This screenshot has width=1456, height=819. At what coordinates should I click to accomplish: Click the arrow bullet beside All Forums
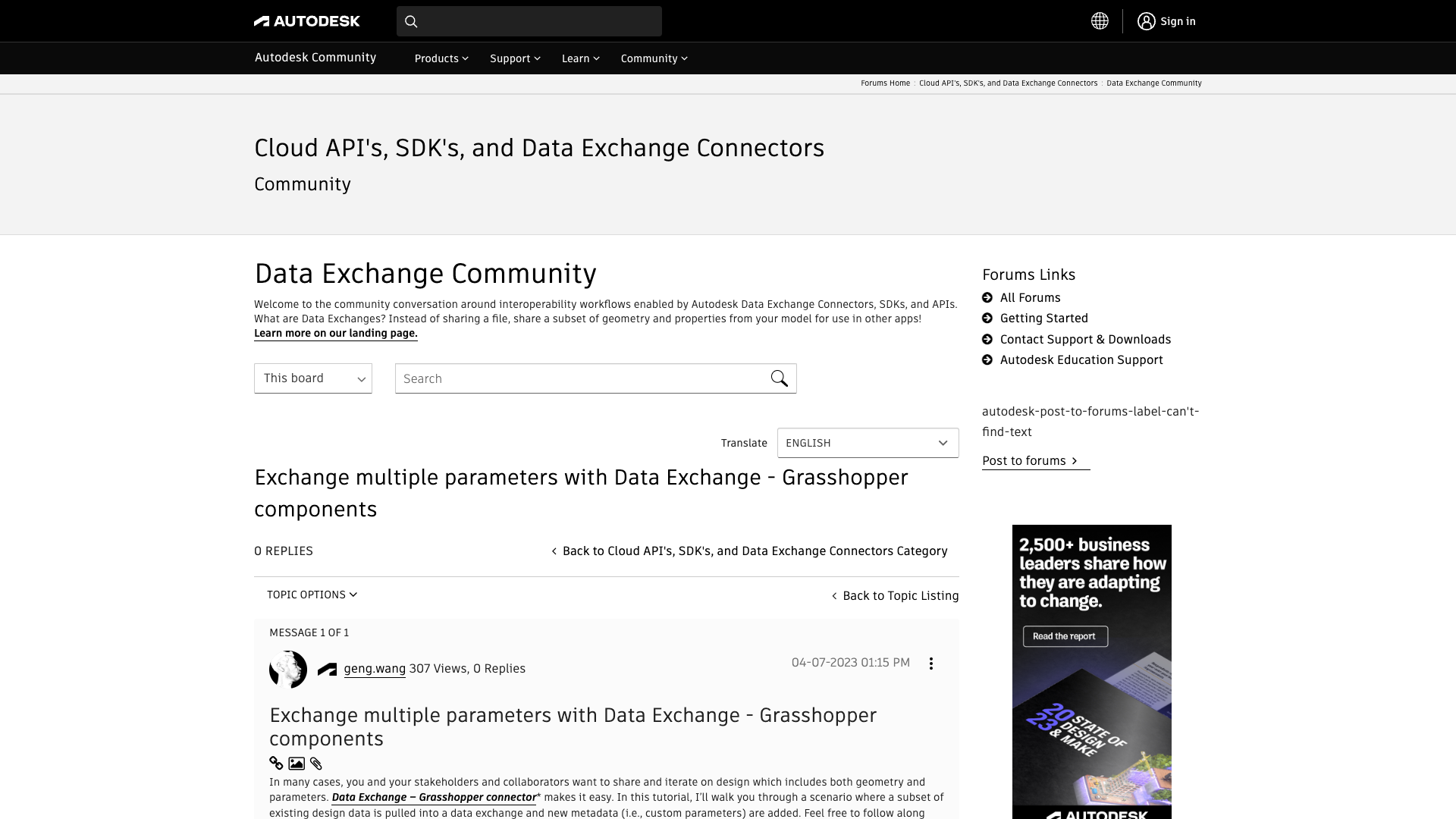coord(987,298)
